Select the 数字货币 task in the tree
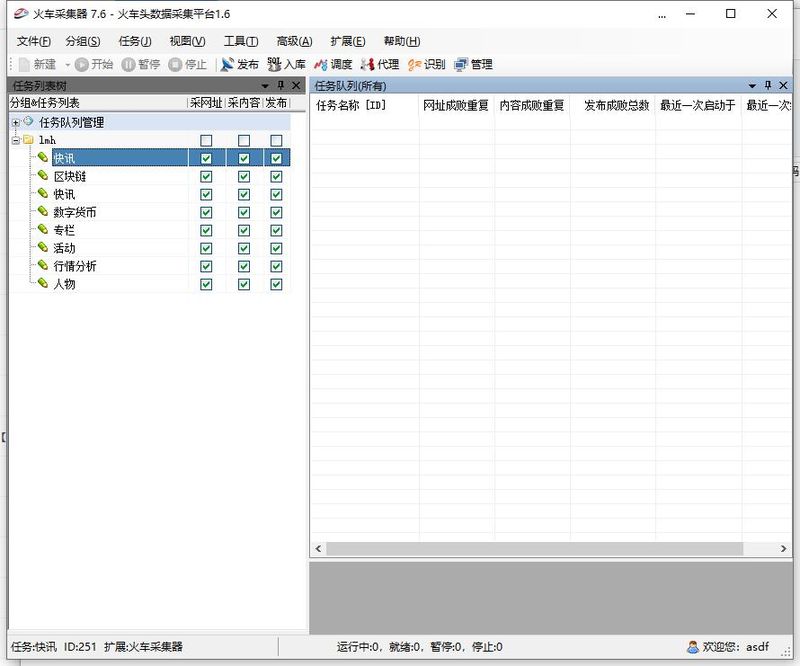 click(x=75, y=212)
